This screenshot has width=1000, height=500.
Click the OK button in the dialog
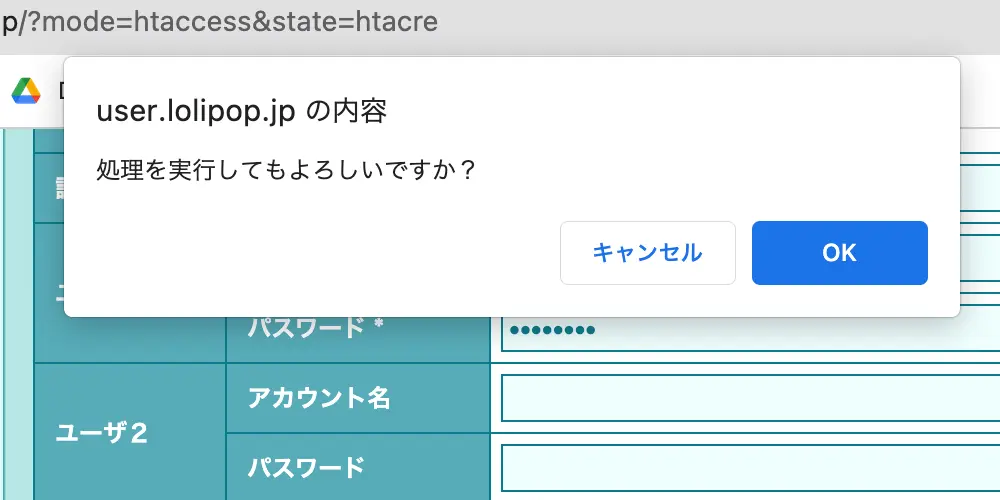coord(839,253)
